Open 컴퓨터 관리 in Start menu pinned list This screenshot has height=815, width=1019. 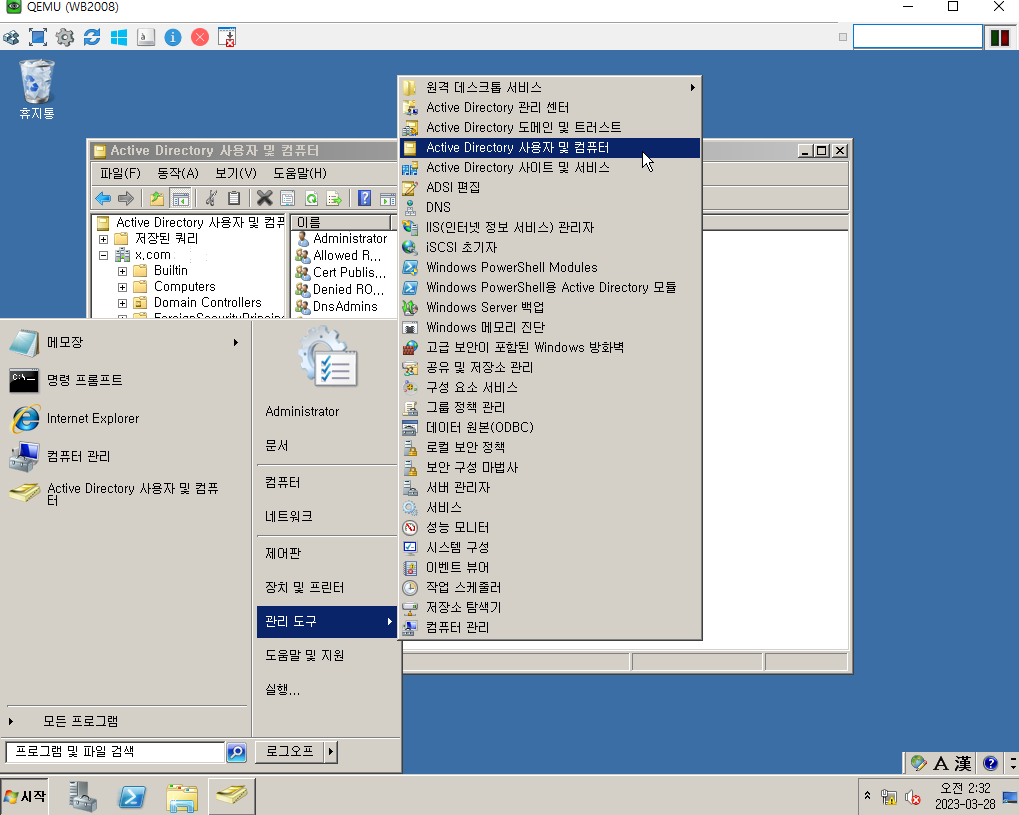(125, 456)
